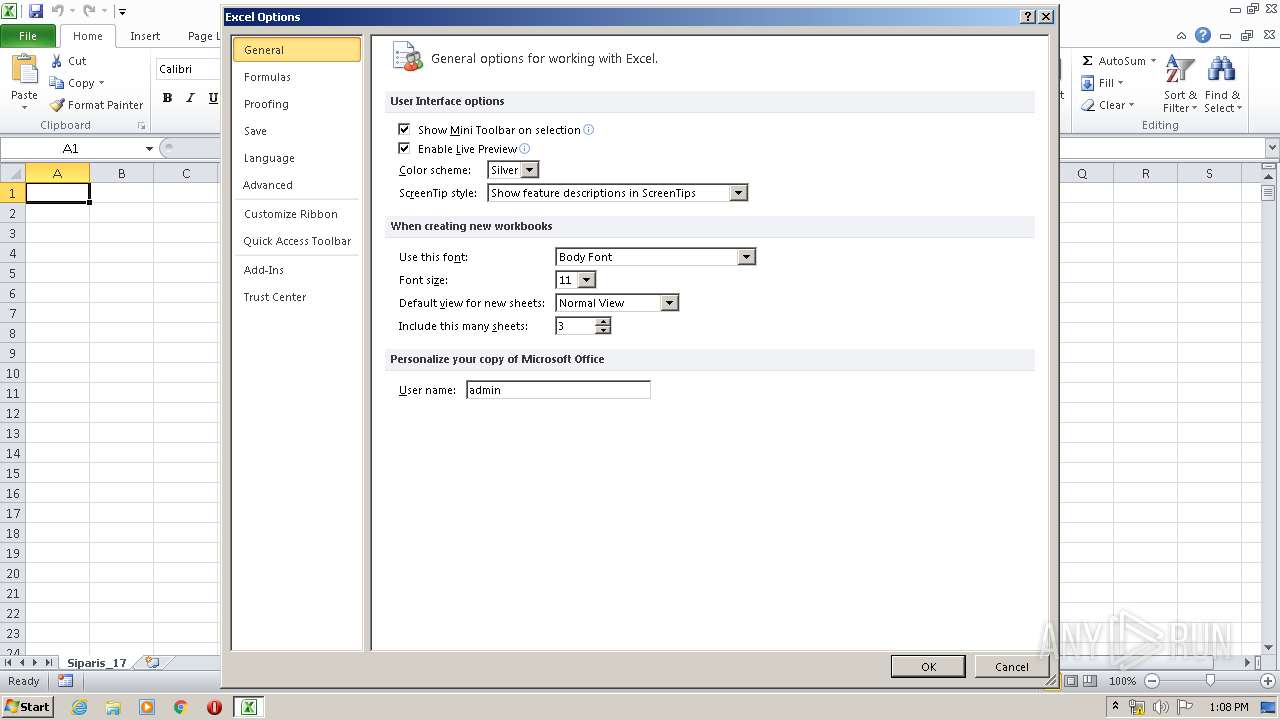Select the Siparis_17 sheet tab
This screenshot has width=1280, height=720.
97,663
